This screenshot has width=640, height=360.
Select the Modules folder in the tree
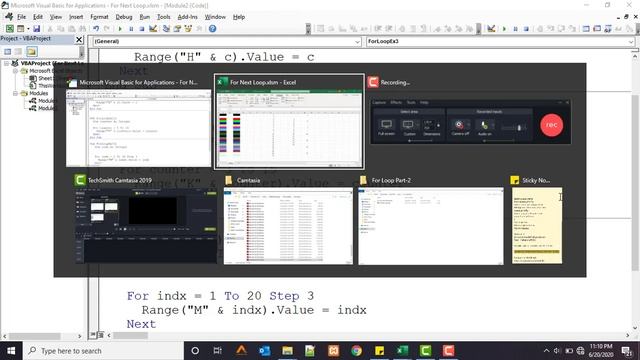(x=38, y=93)
